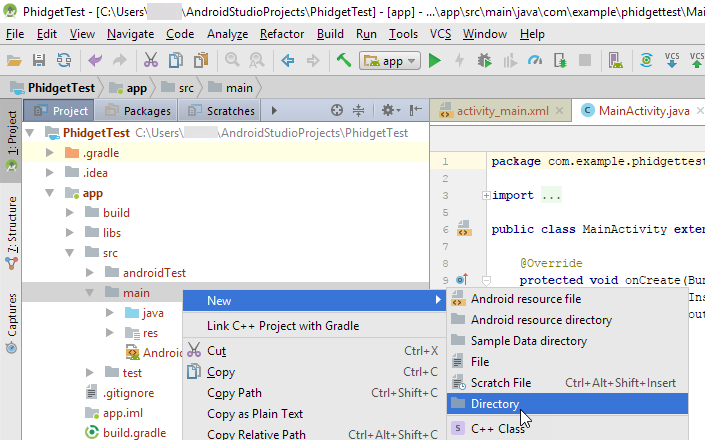
Task: Expand the java folder node
Action: click(x=110, y=313)
